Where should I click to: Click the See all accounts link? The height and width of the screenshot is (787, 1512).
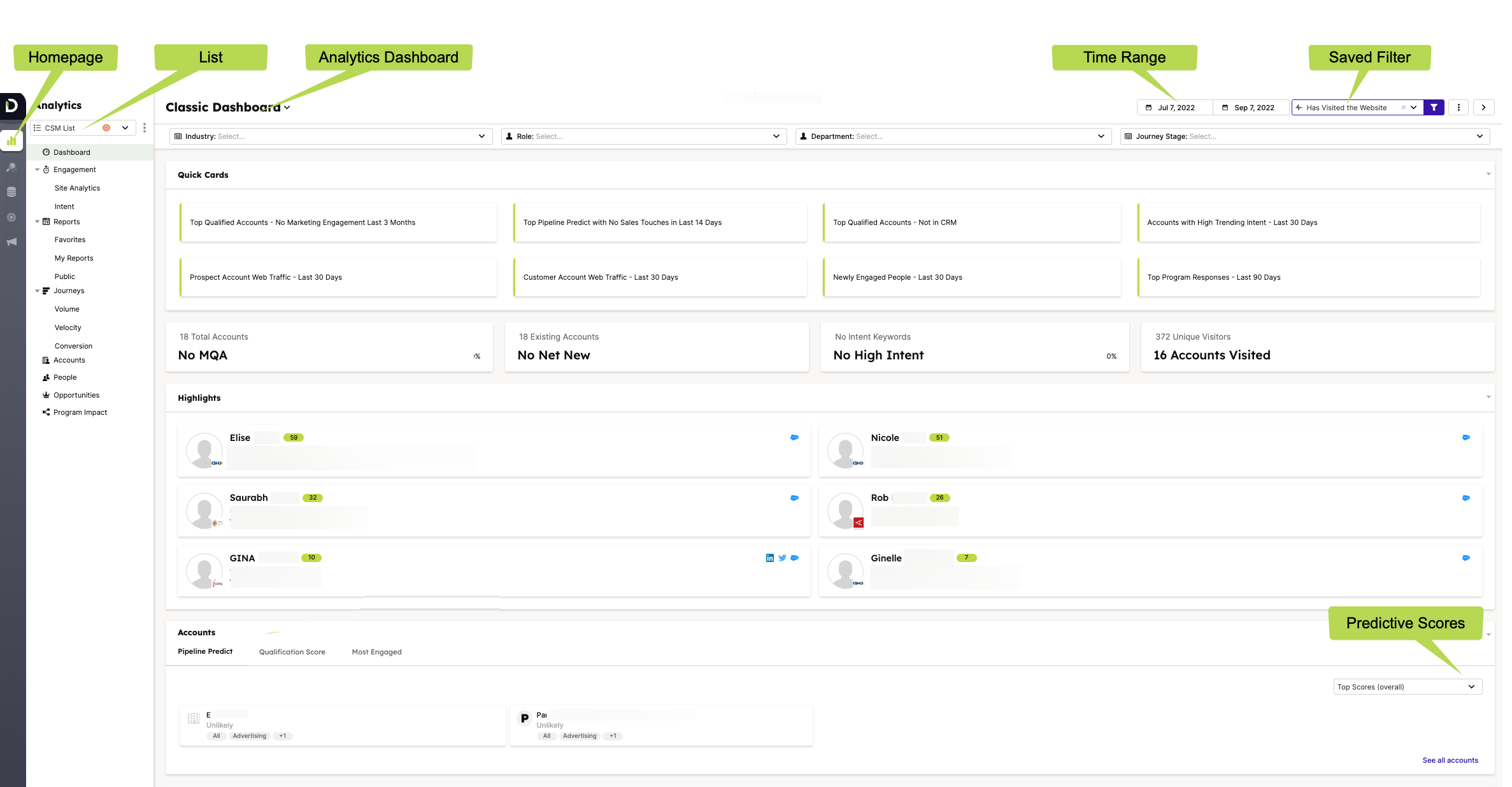[1450, 760]
